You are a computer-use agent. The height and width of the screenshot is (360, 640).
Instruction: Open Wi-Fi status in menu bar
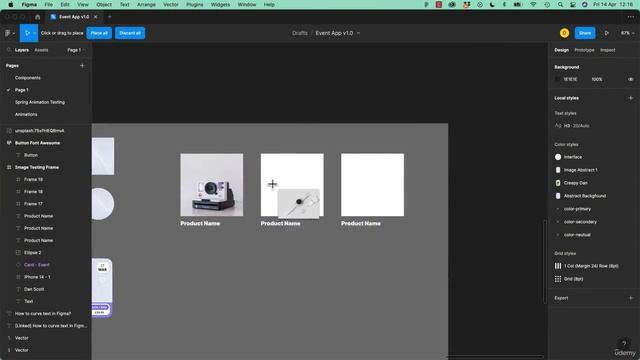tap(533, 4)
